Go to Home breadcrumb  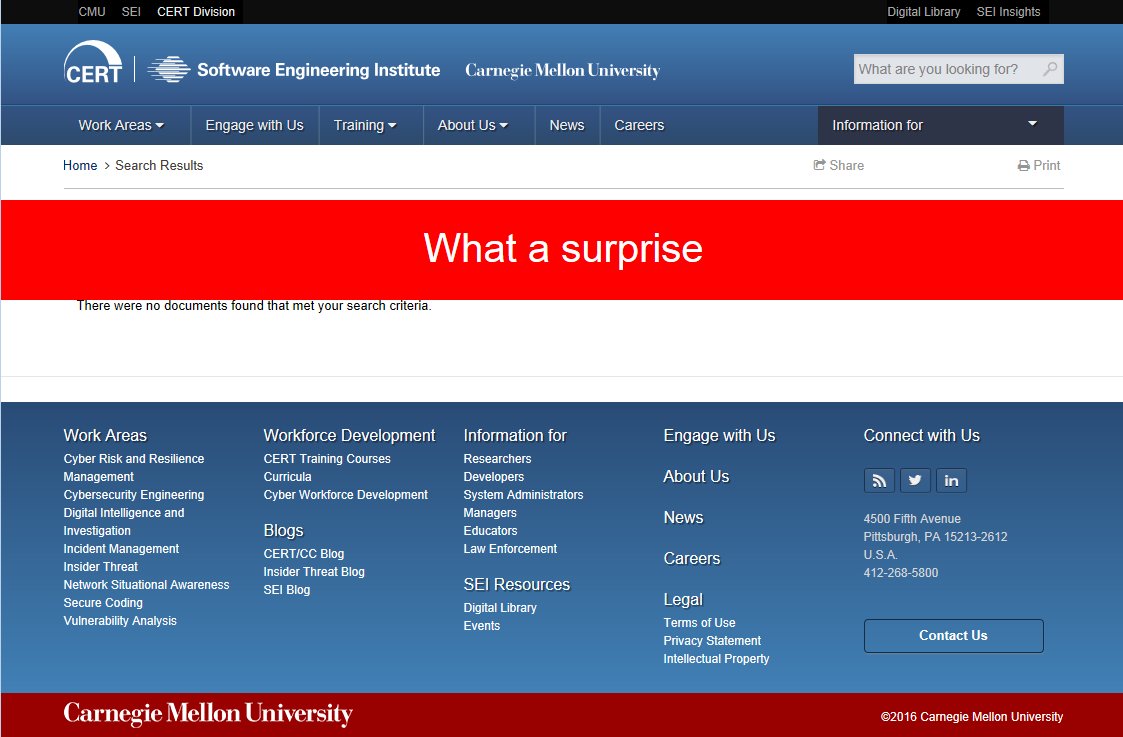pyautogui.click(x=79, y=165)
